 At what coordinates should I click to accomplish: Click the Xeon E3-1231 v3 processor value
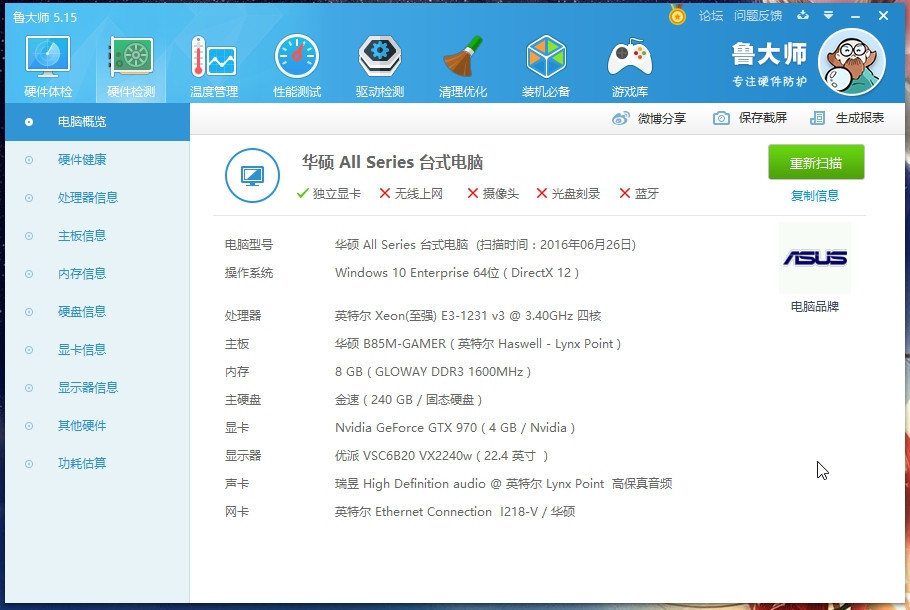point(468,316)
